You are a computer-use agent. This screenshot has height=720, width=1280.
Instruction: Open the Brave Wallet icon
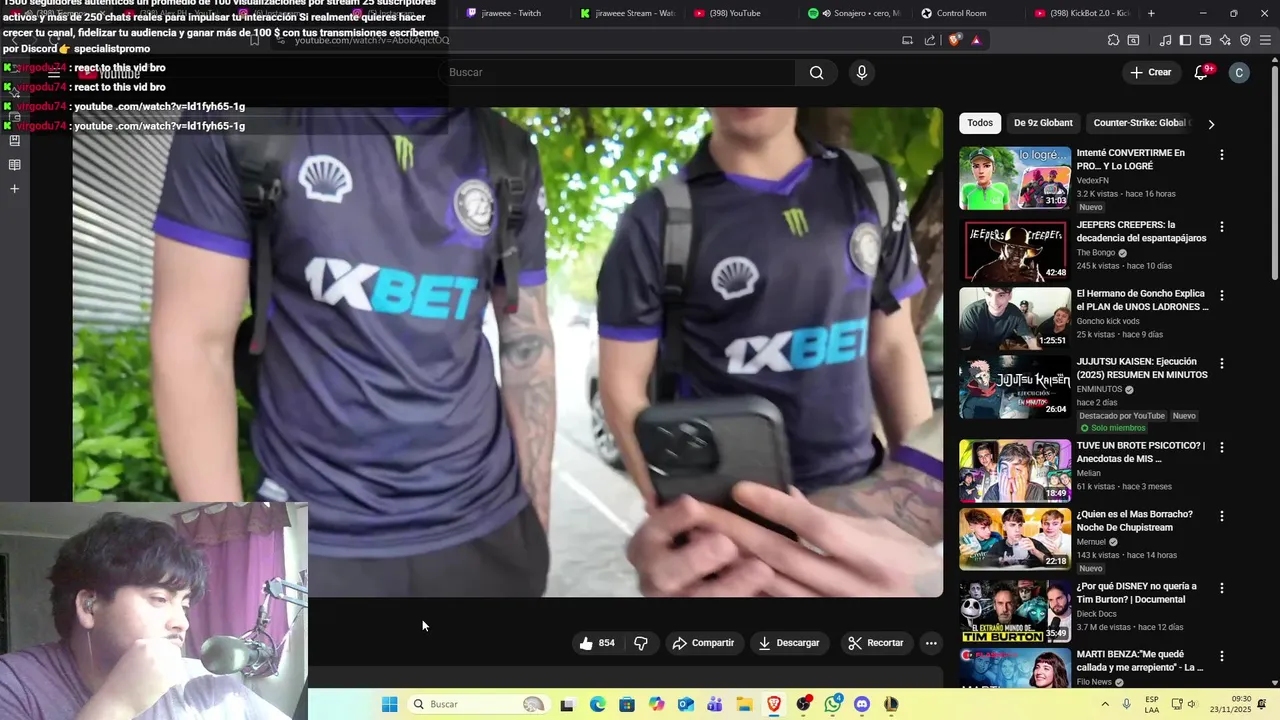pyautogui.click(x=1205, y=40)
